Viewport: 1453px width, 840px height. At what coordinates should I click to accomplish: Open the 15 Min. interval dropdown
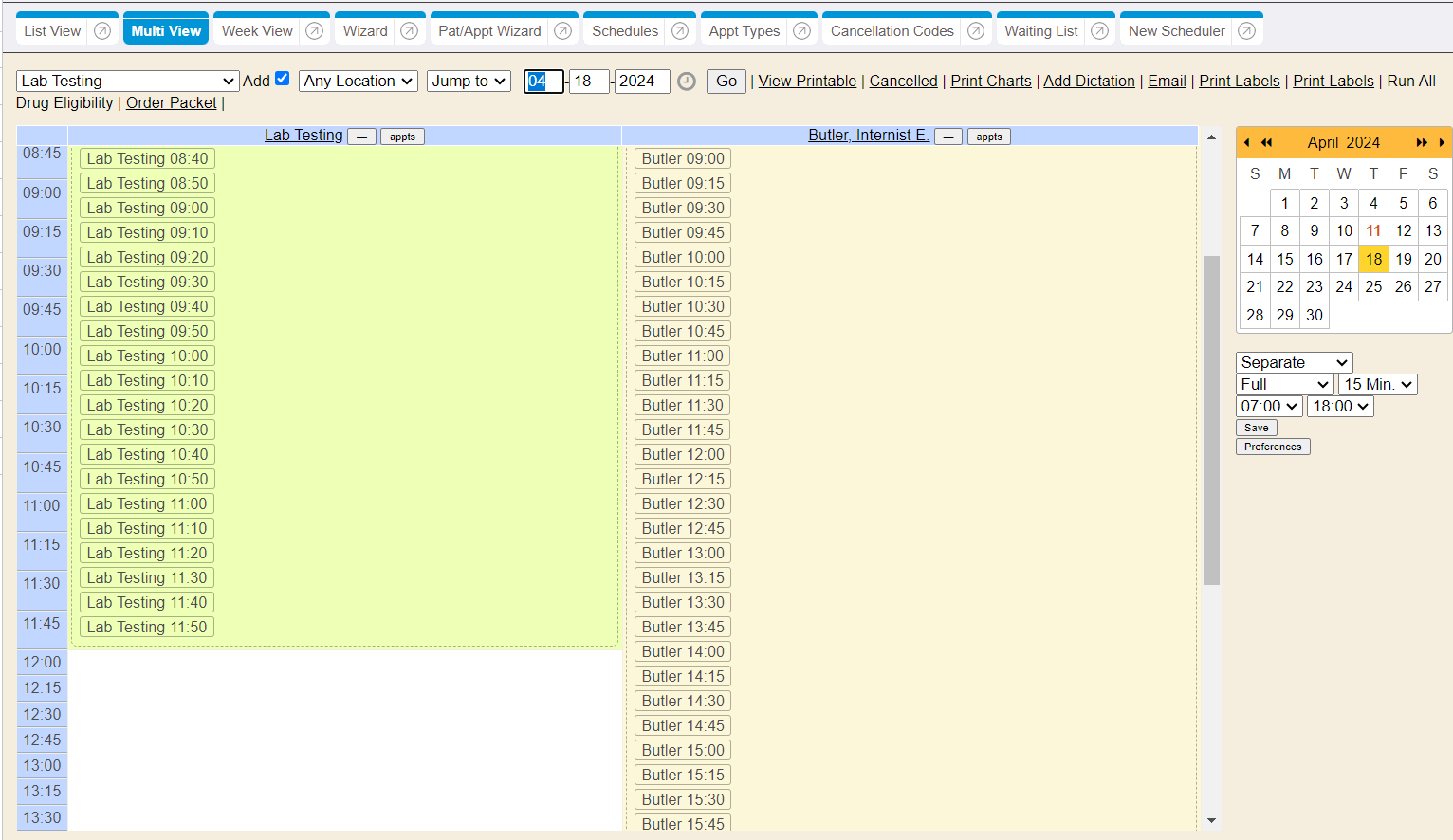click(1377, 384)
